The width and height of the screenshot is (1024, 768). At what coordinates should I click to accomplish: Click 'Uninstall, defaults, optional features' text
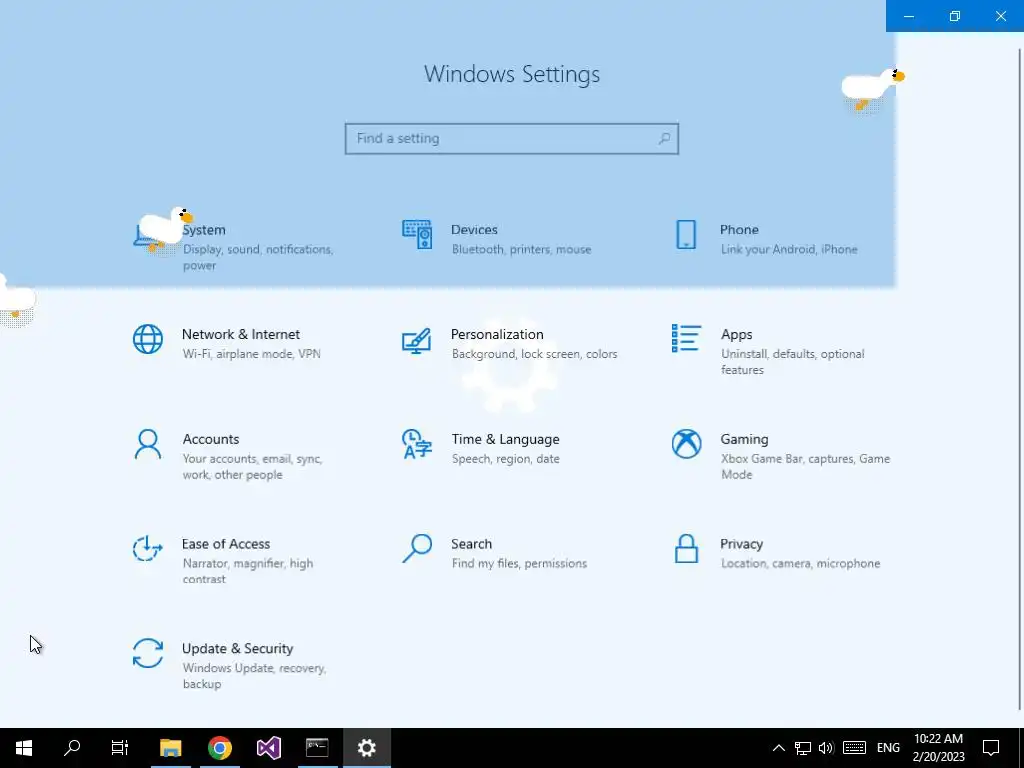[792, 362]
